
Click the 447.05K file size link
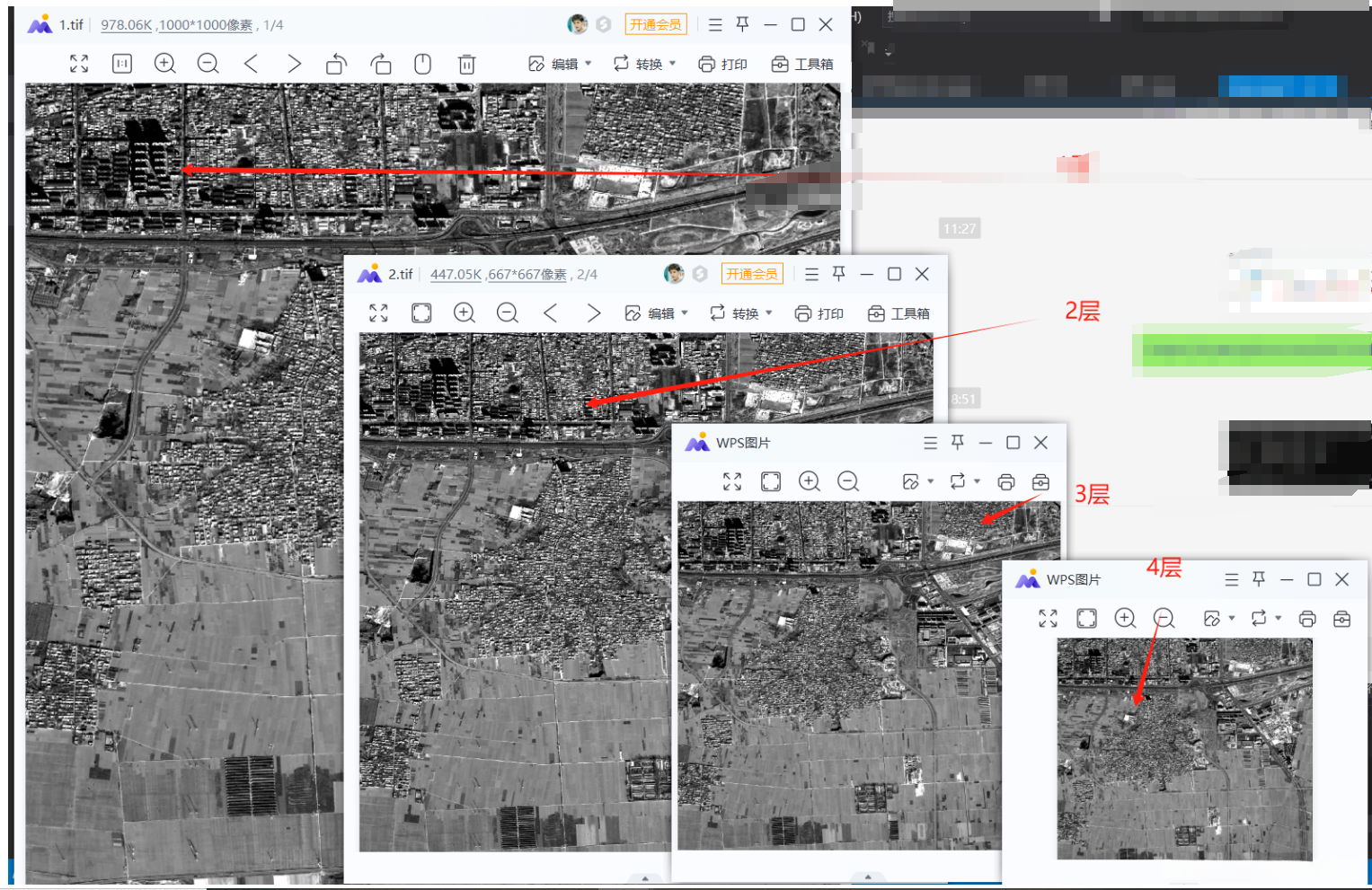pyautogui.click(x=456, y=275)
